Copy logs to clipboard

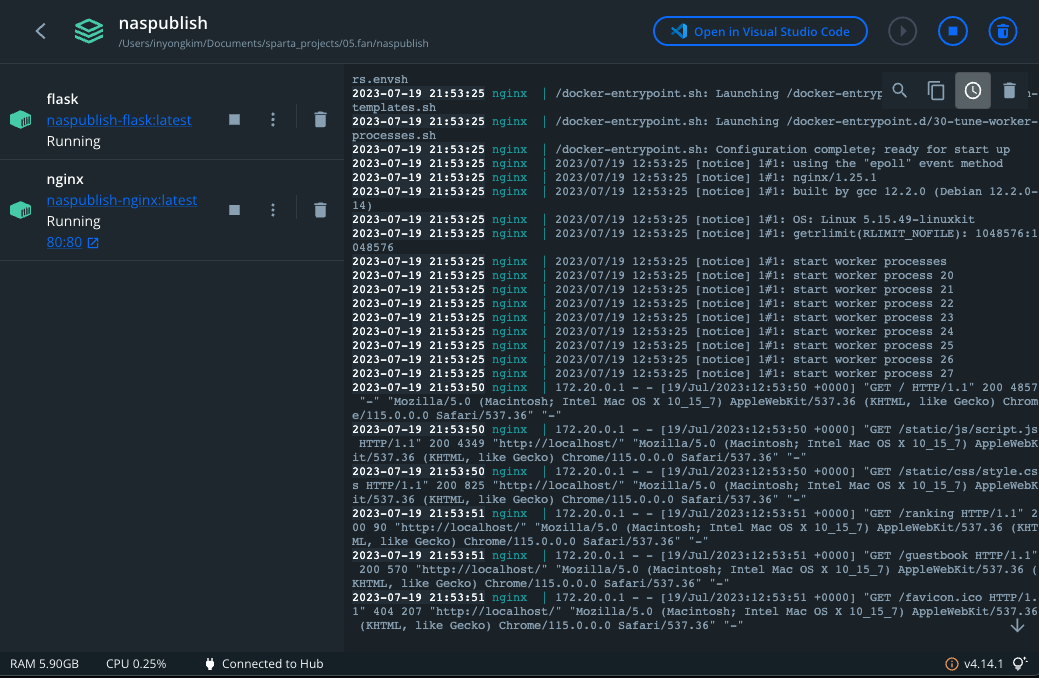tap(936, 90)
